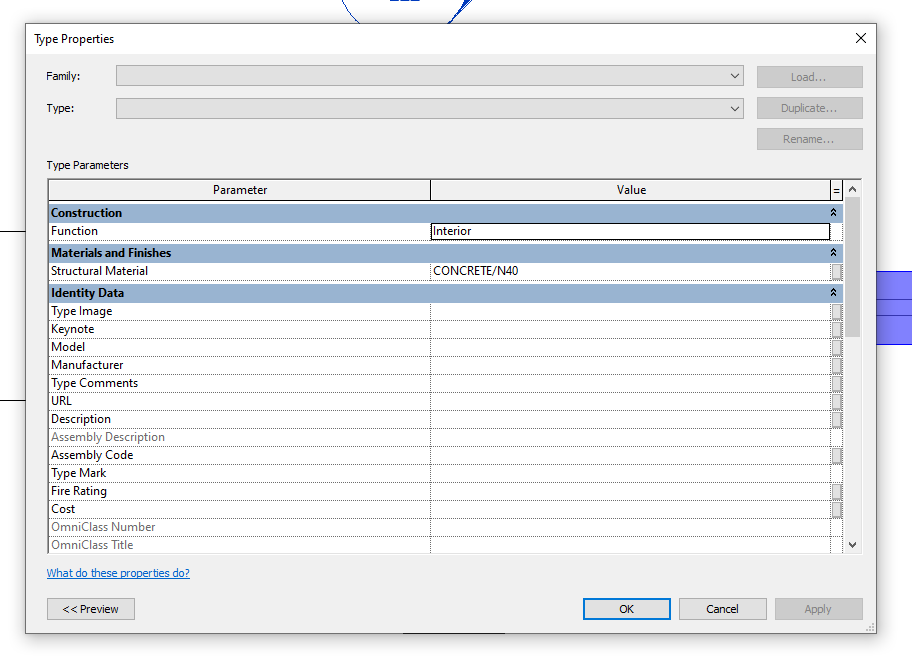Image resolution: width=912 pixels, height=659 pixels.
Task: Close the Type Properties dialog
Action: tap(861, 38)
